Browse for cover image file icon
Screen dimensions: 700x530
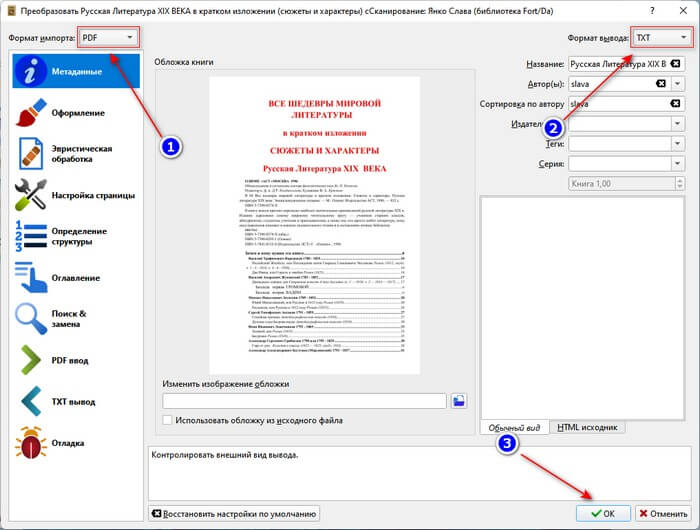pos(458,401)
